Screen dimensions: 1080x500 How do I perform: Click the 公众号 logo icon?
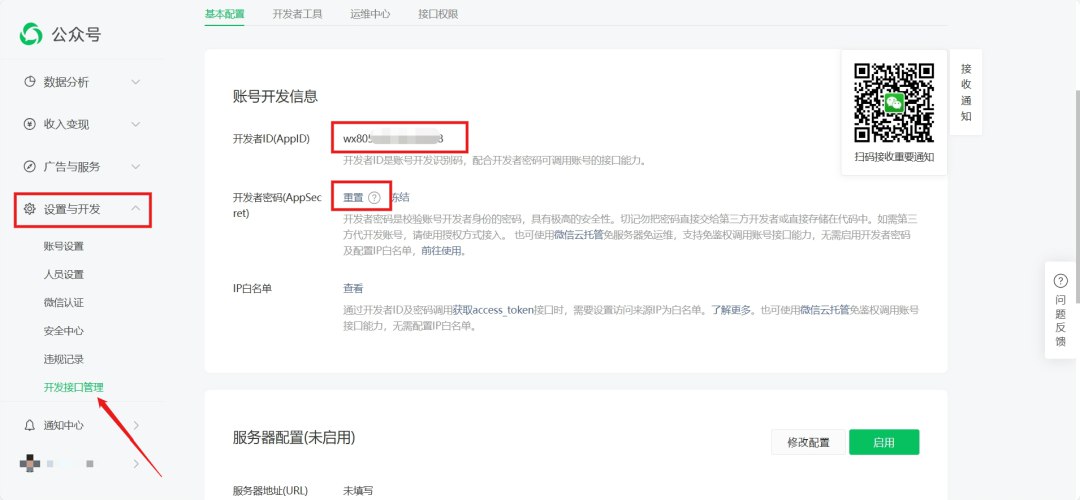click(x=31, y=33)
